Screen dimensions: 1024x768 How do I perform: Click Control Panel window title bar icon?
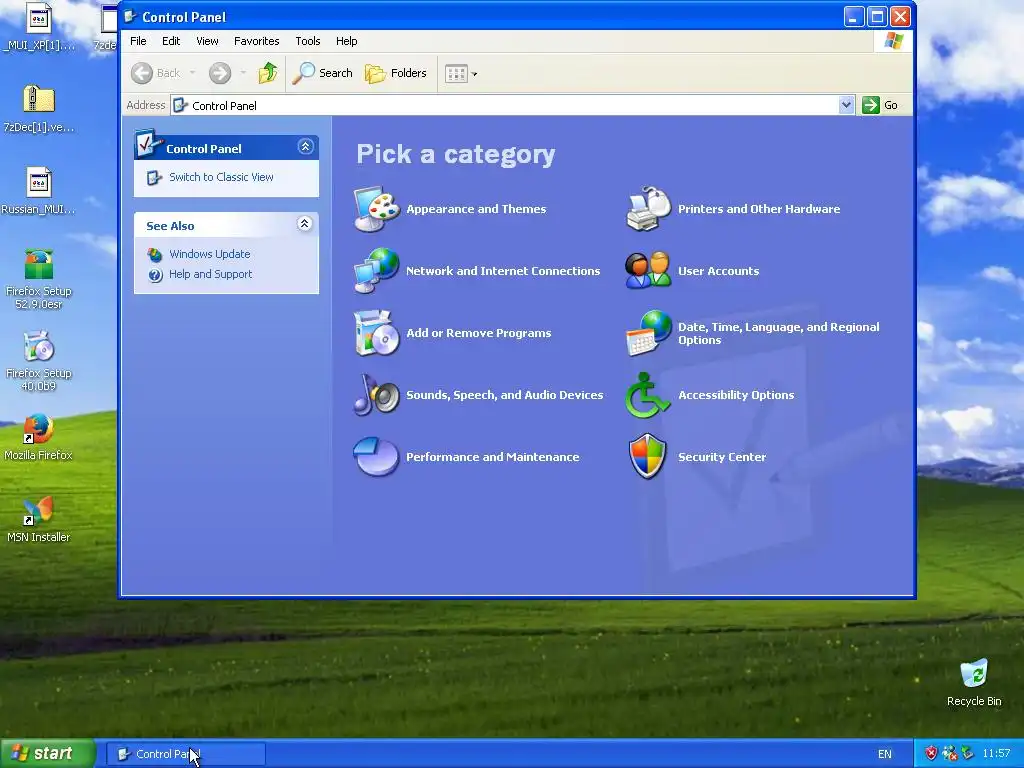click(130, 16)
